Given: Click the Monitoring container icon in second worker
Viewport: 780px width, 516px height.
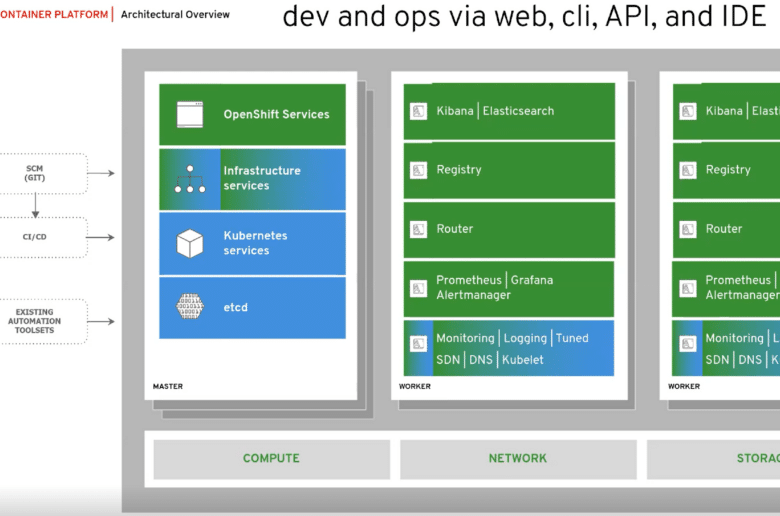Looking at the screenshot, I should (688, 343).
